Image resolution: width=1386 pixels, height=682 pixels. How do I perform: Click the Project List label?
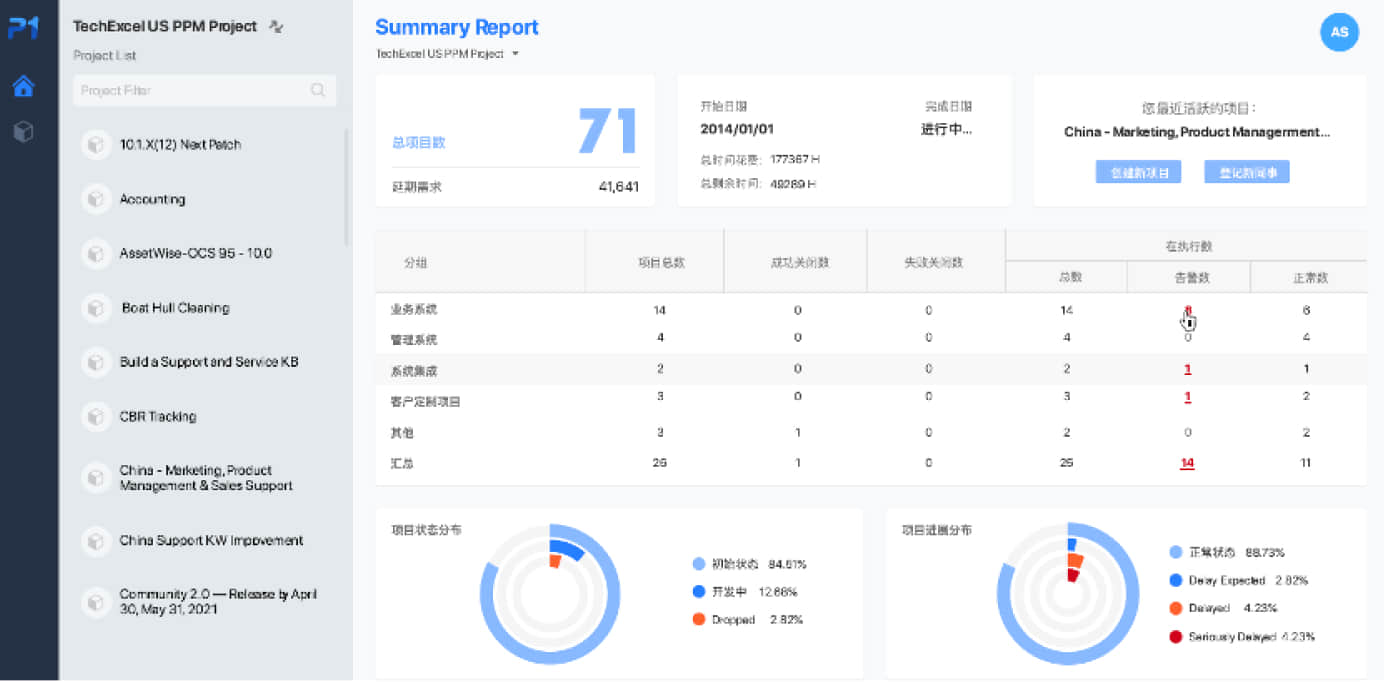click(x=105, y=56)
